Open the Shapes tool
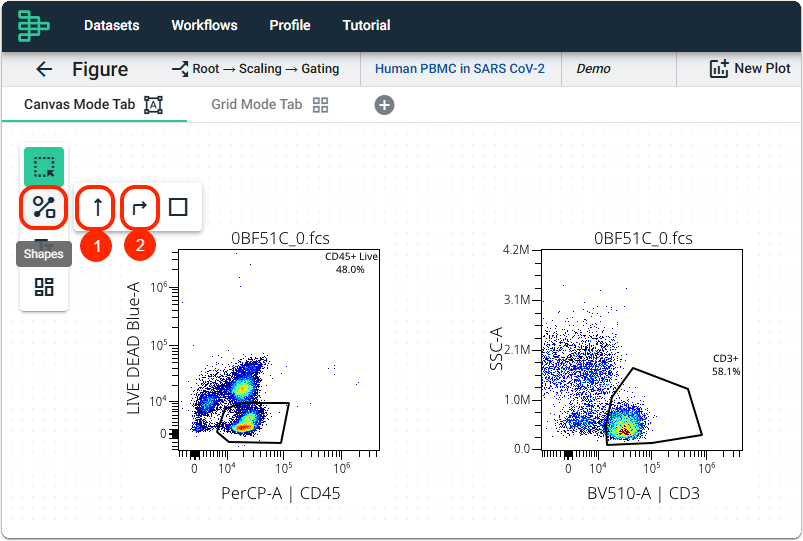This screenshot has width=803, height=541. 44,207
